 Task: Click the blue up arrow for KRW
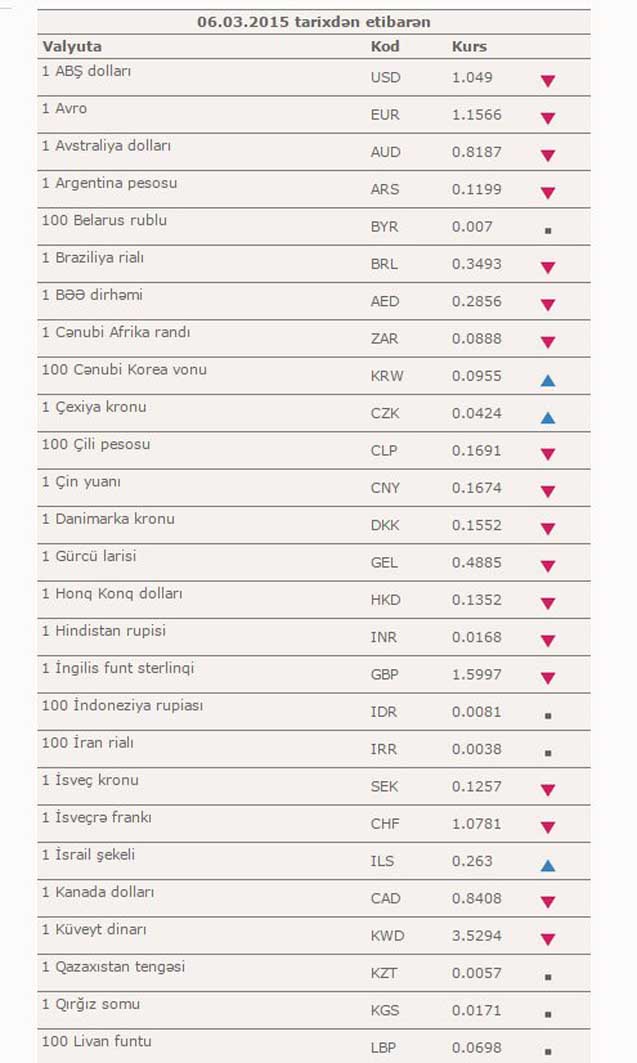(x=548, y=380)
